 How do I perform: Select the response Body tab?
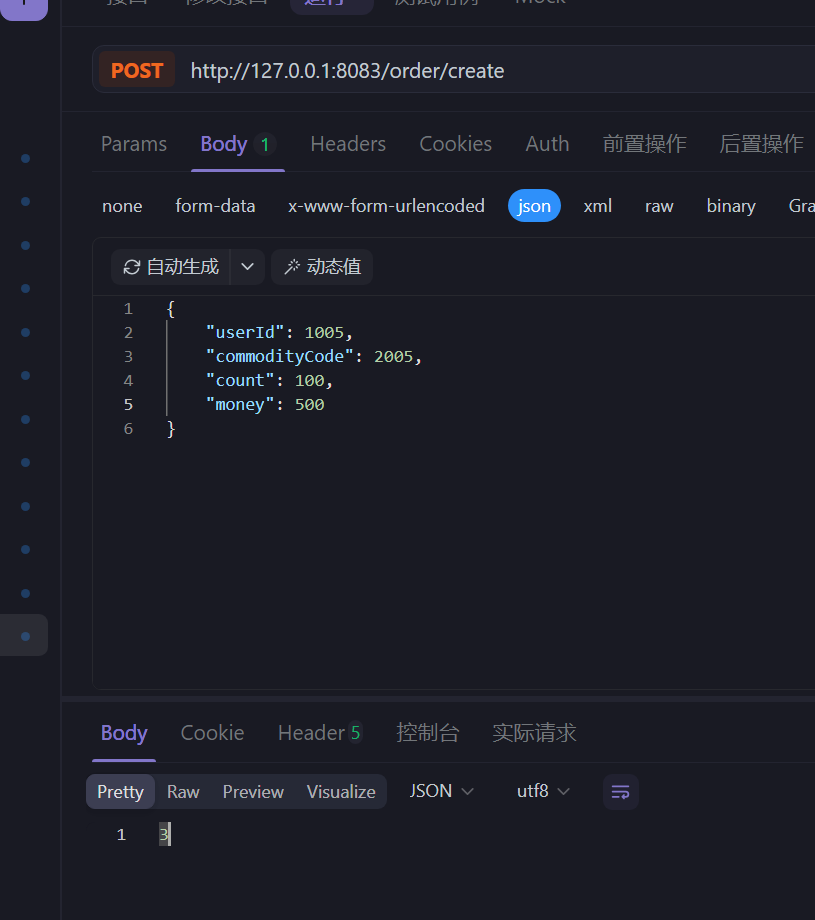(x=124, y=733)
